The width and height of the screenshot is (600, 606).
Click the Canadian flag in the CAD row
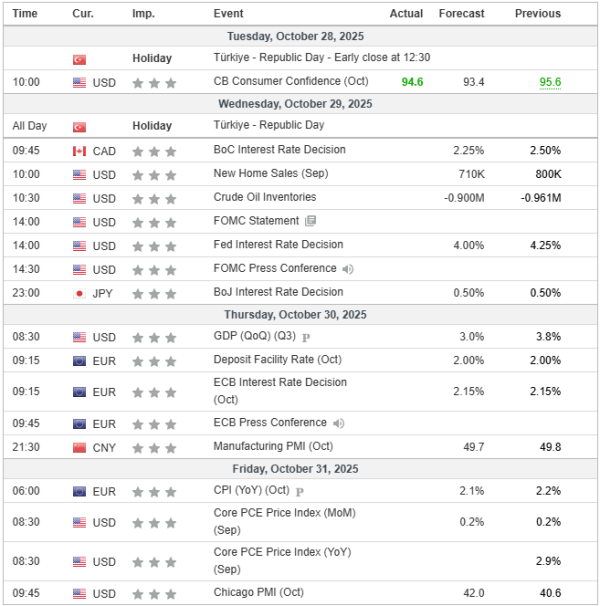click(x=79, y=151)
